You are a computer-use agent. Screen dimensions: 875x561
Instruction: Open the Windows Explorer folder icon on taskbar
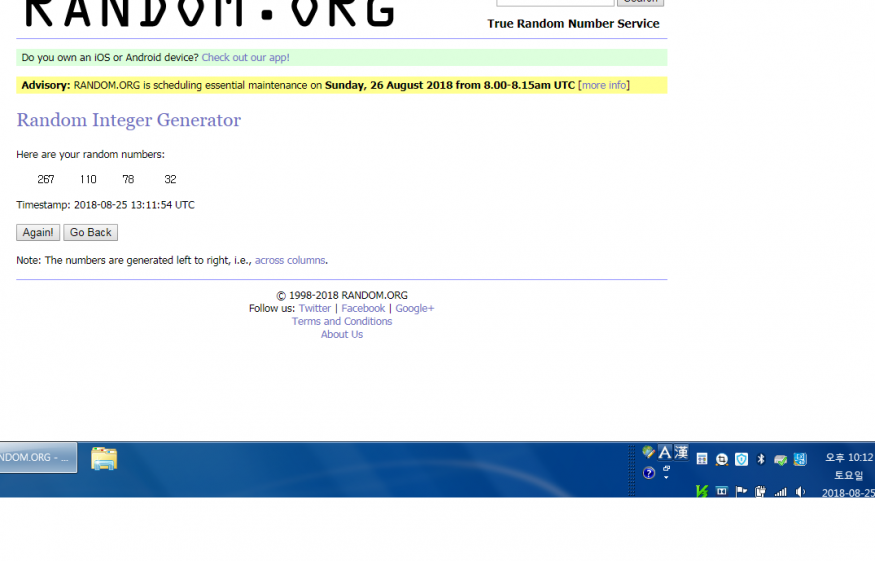104,458
